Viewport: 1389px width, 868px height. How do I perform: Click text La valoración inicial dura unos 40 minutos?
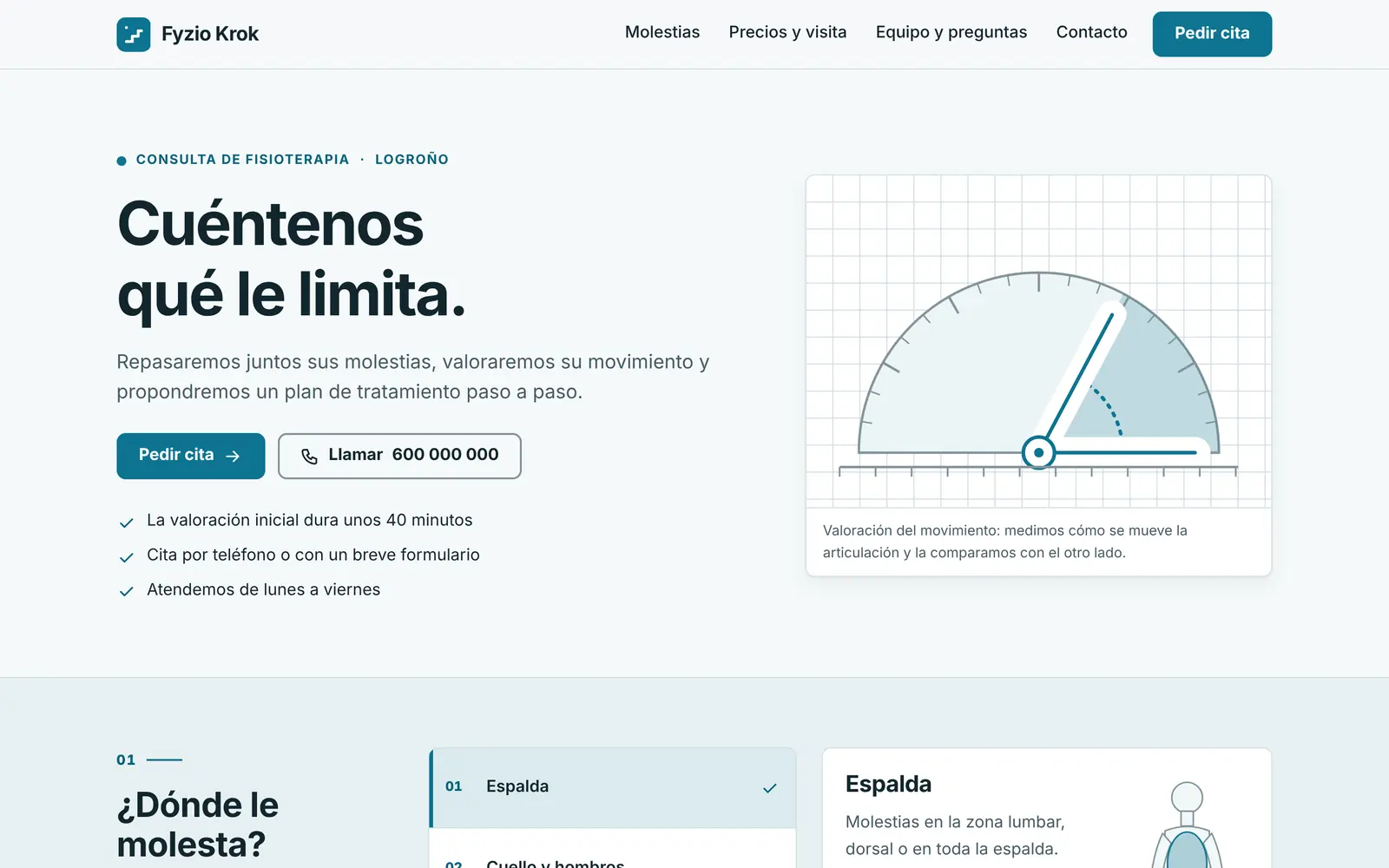(x=310, y=520)
